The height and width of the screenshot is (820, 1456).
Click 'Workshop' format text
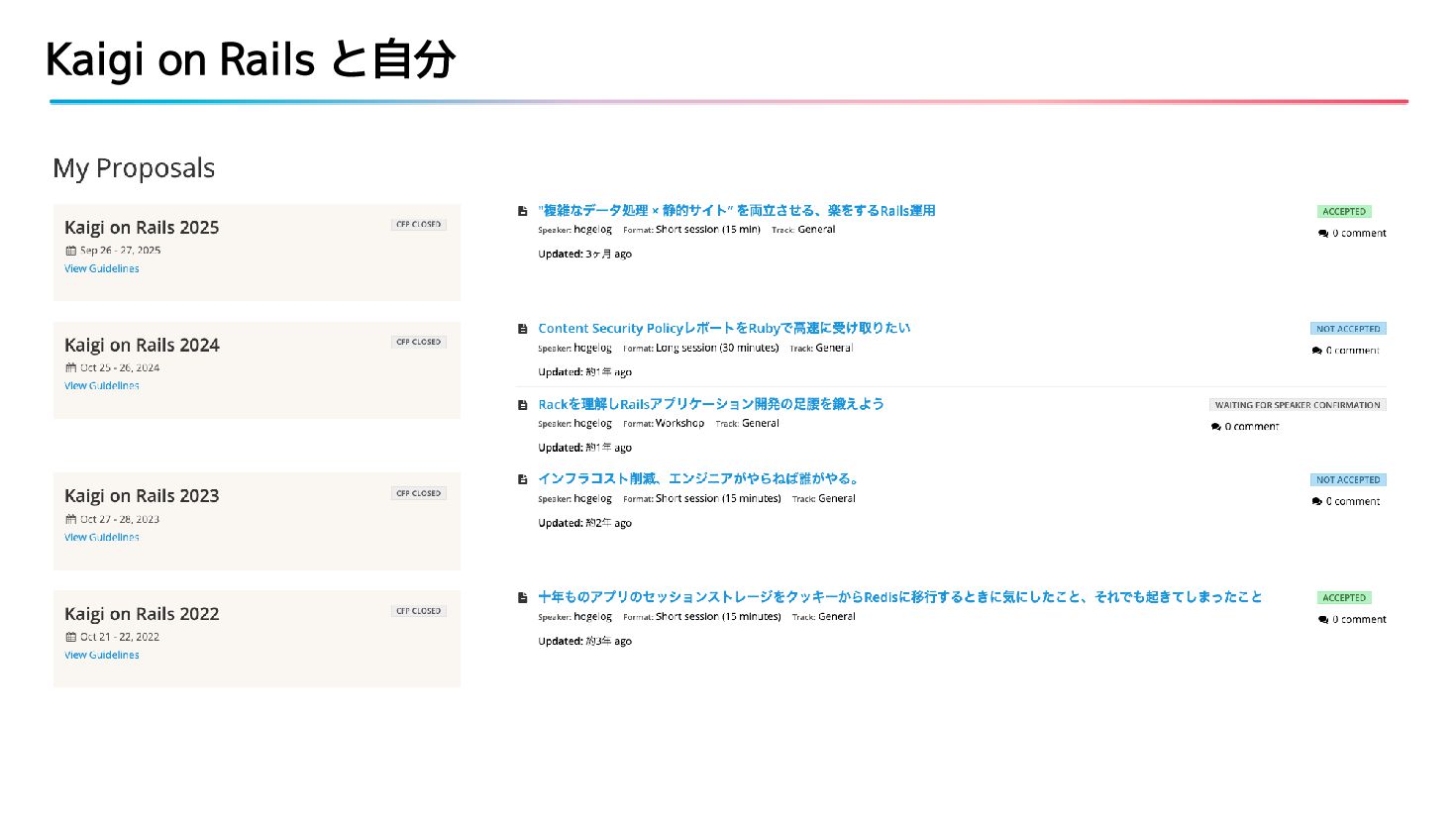coord(679,424)
